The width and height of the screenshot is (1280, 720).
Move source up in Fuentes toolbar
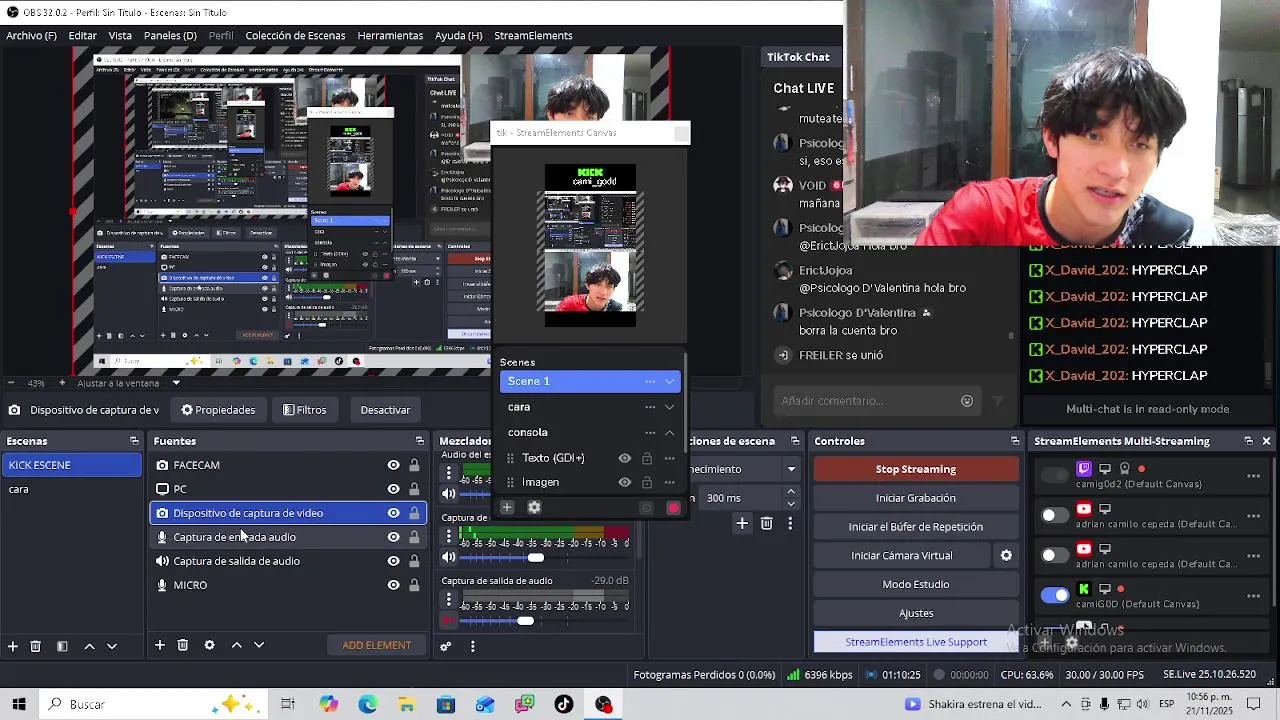click(236, 645)
